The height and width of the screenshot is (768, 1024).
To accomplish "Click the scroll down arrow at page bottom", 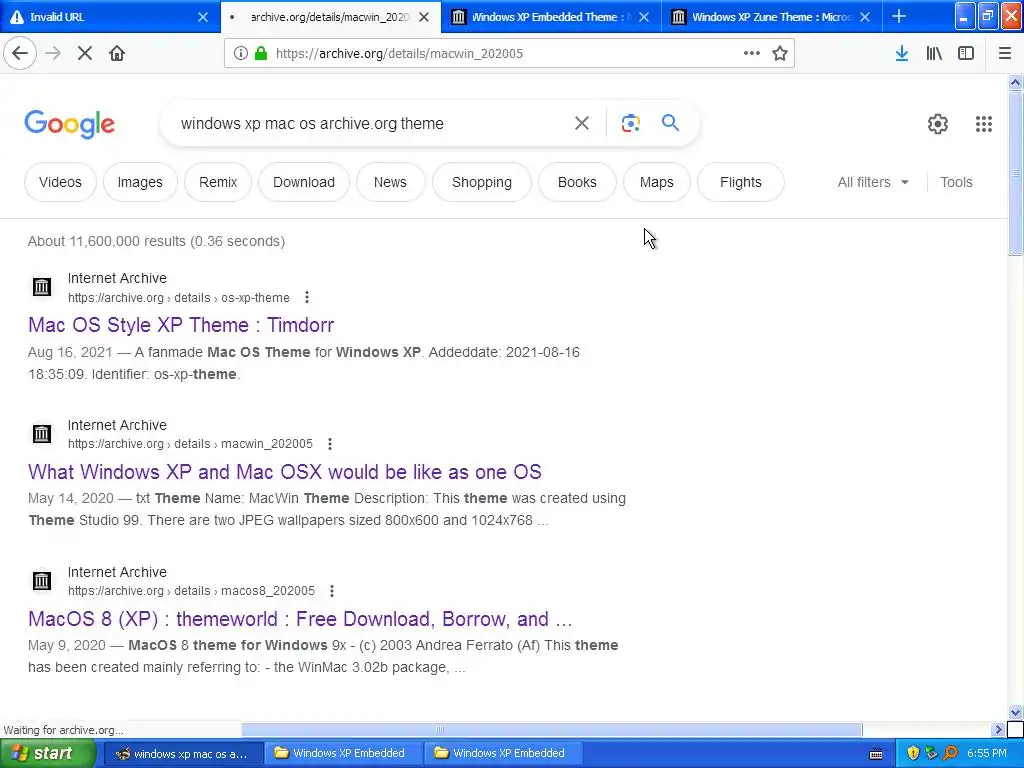I will point(1015,712).
